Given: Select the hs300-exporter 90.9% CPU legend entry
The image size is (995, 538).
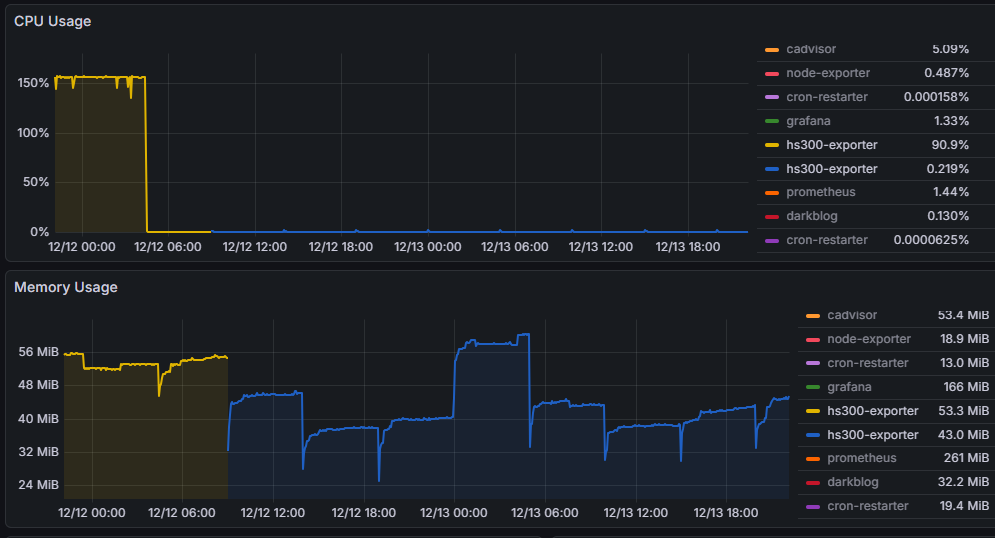Looking at the screenshot, I should [x=832, y=145].
